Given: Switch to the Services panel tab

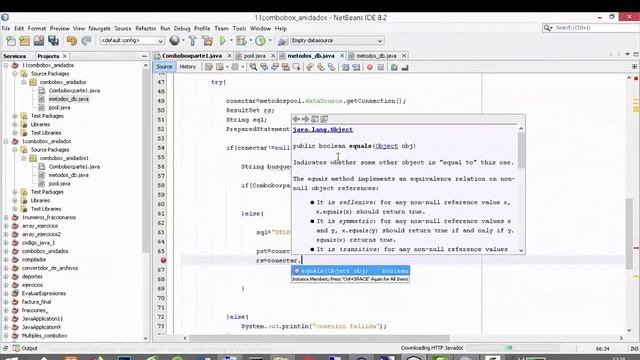Looking at the screenshot, I should 15,56.
